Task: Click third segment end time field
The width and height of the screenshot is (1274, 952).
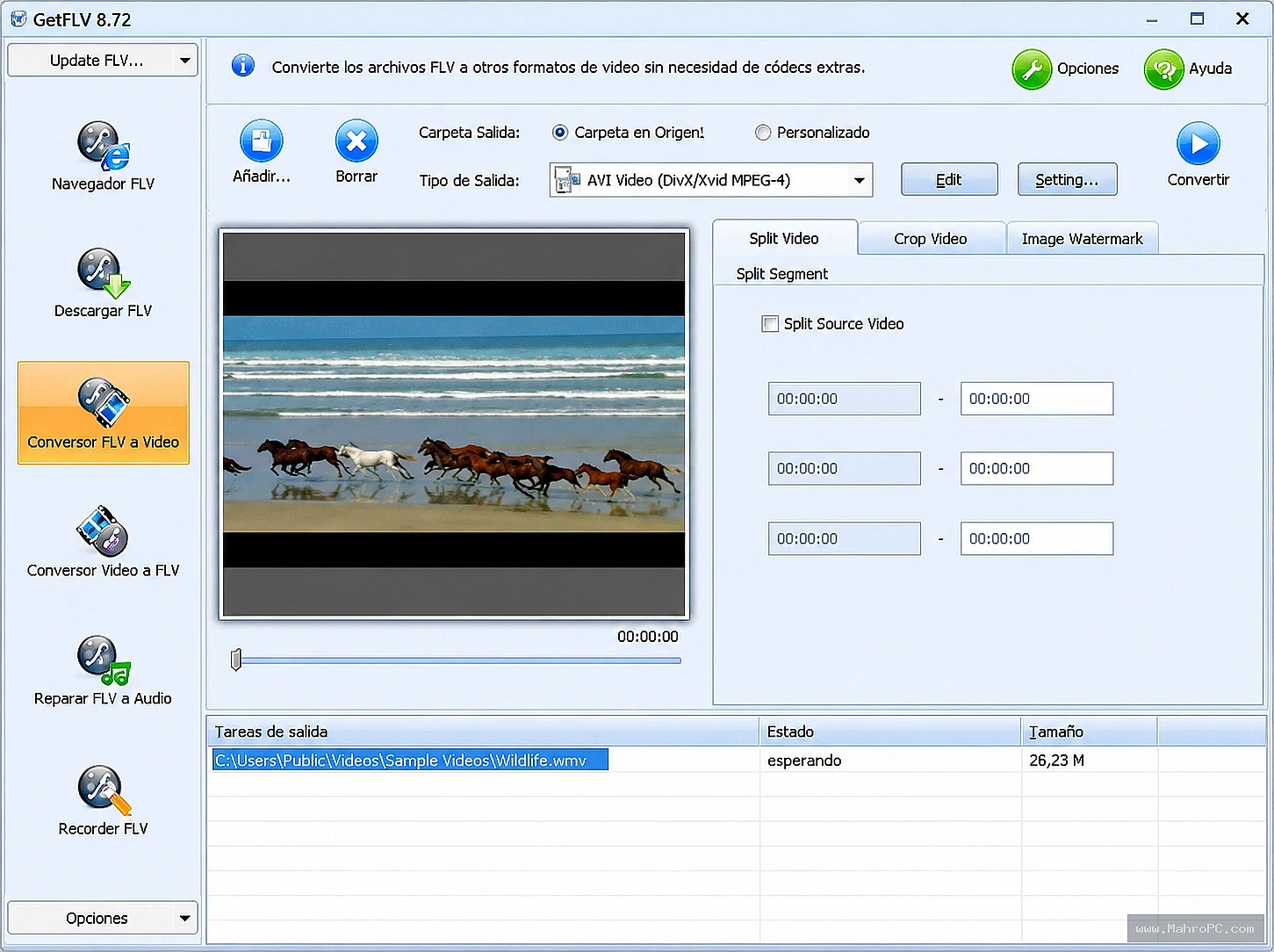Action: 1037,539
